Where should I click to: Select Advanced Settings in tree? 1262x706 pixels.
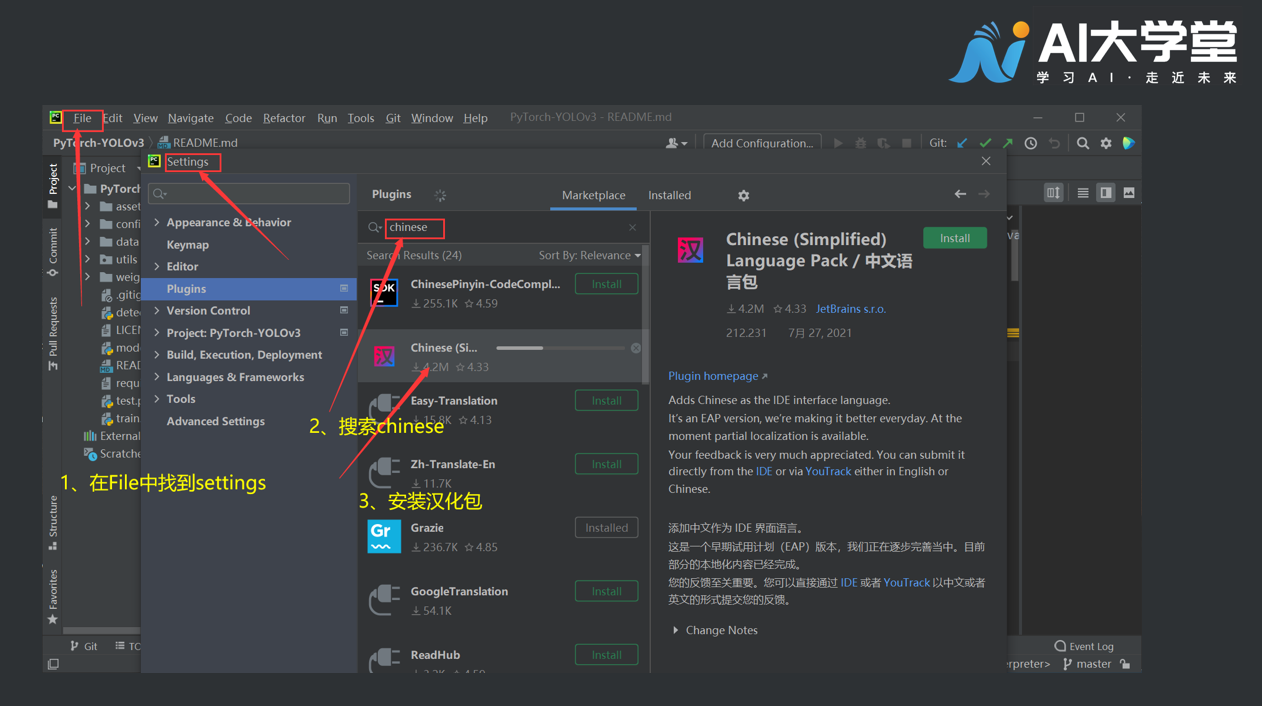click(215, 421)
